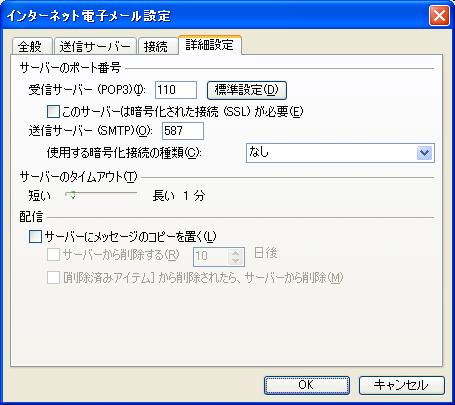The image size is (455, 405).
Task: Click the server timeout slider thumb
Action: (72, 195)
